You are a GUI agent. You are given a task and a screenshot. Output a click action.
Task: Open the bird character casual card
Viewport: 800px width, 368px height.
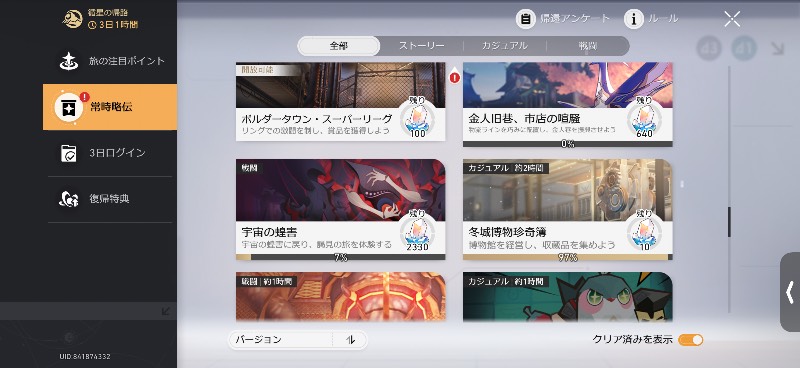point(567,297)
